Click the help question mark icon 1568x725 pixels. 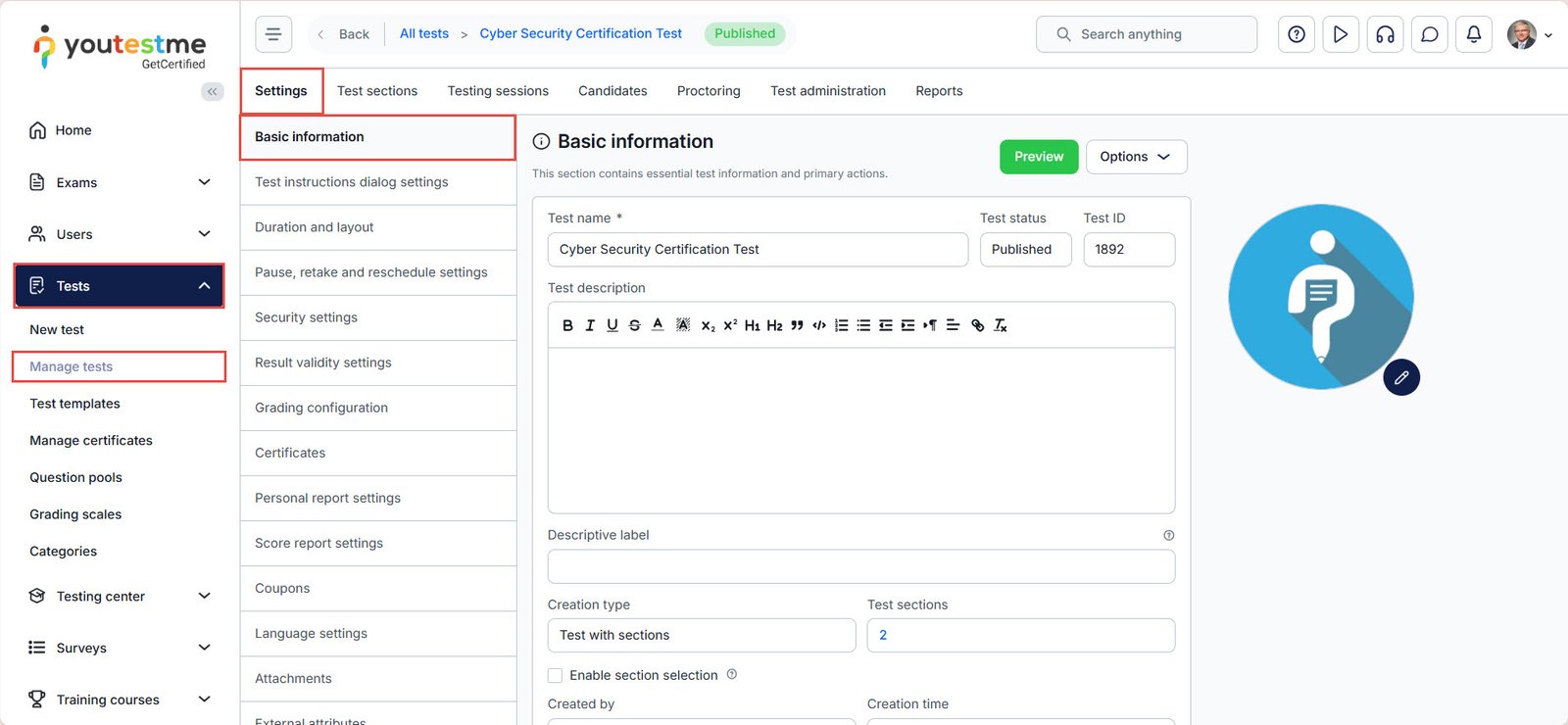point(1297,34)
